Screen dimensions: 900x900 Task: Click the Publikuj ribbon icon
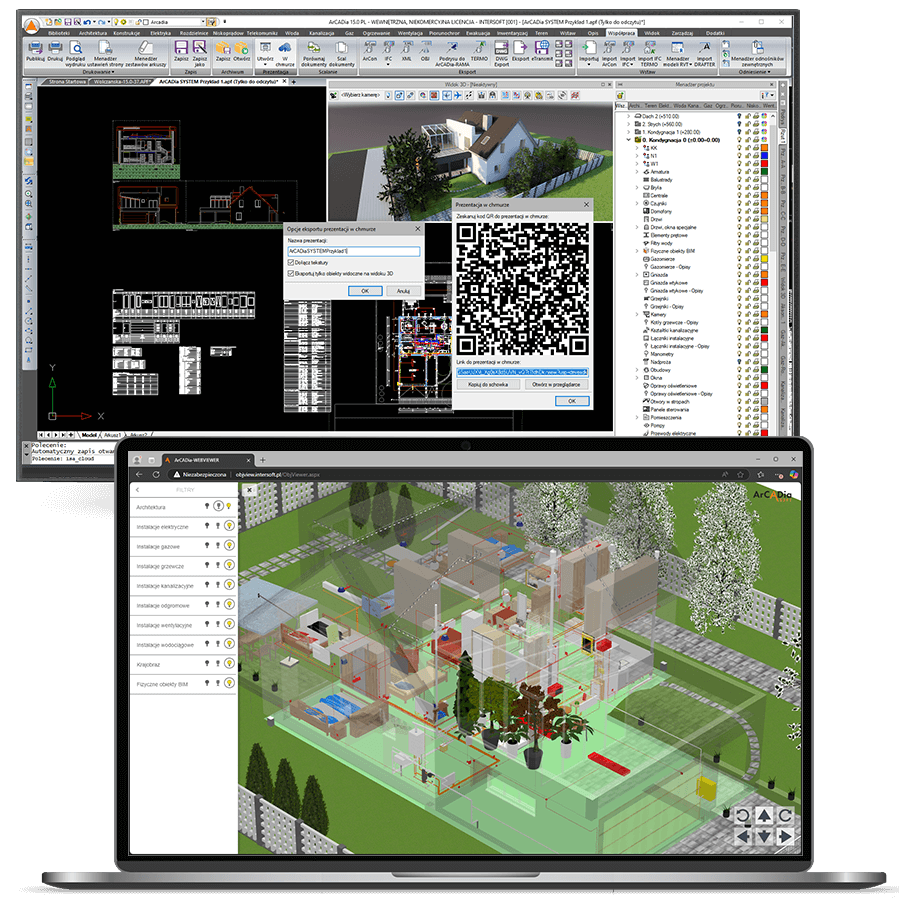(35, 48)
